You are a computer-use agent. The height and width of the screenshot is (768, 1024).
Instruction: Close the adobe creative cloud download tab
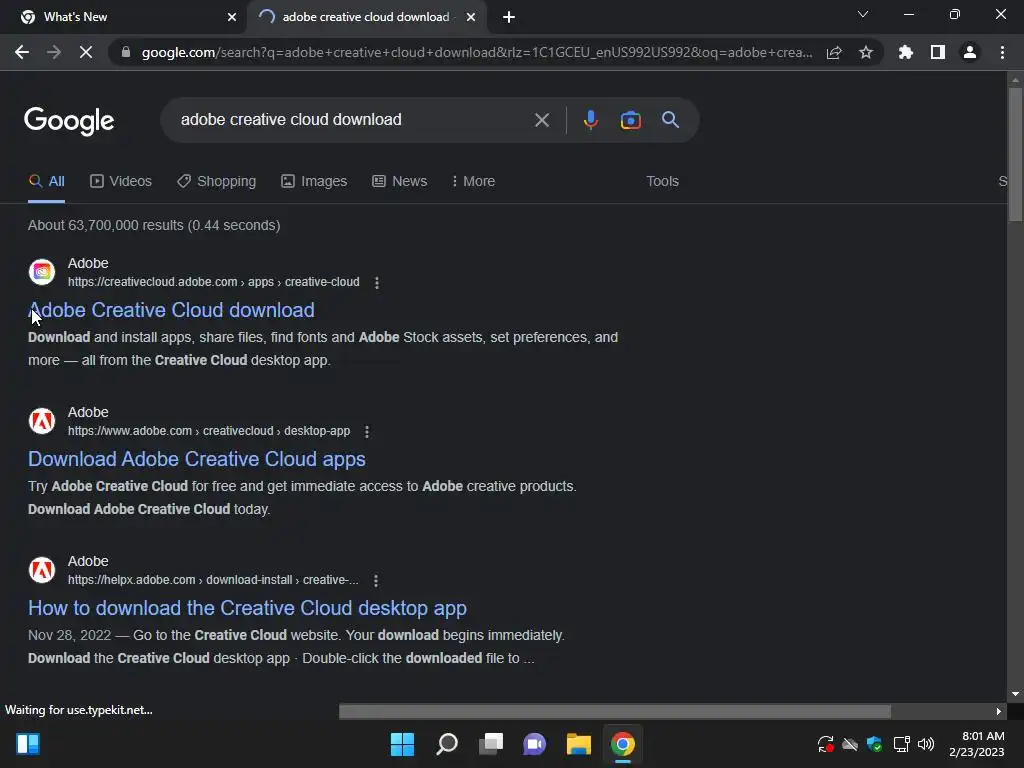pos(471,17)
